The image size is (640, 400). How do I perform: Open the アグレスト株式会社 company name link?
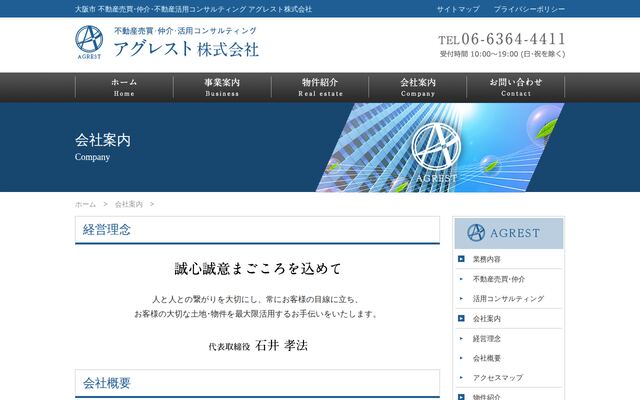click(186, 49)
